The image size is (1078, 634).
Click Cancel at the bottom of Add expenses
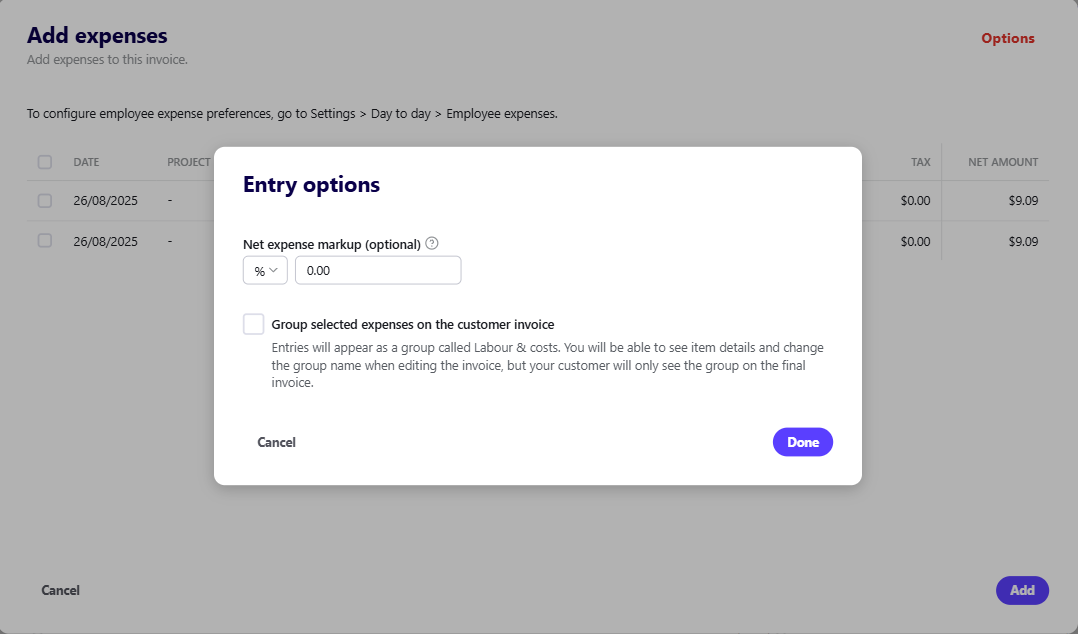tap(60, 590)
